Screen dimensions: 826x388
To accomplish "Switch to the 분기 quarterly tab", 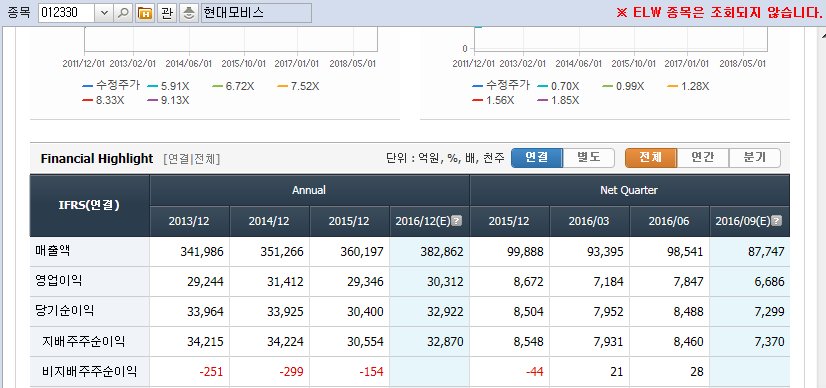I will click(x=754, y=157).
